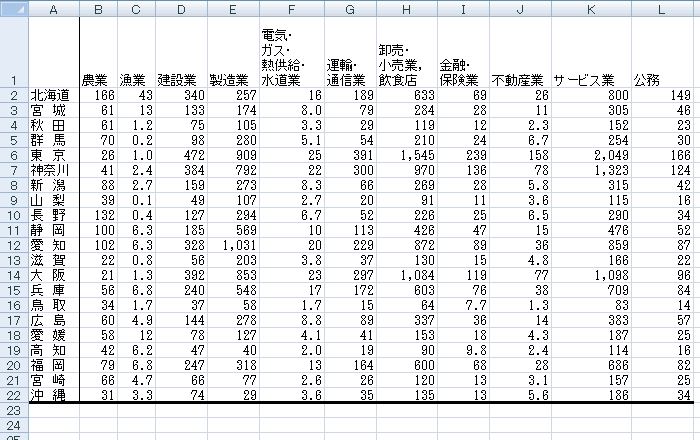Click Tokyo's manufacturing value 909
Viewport: 700px width, 440px height.
click(233, 155)
